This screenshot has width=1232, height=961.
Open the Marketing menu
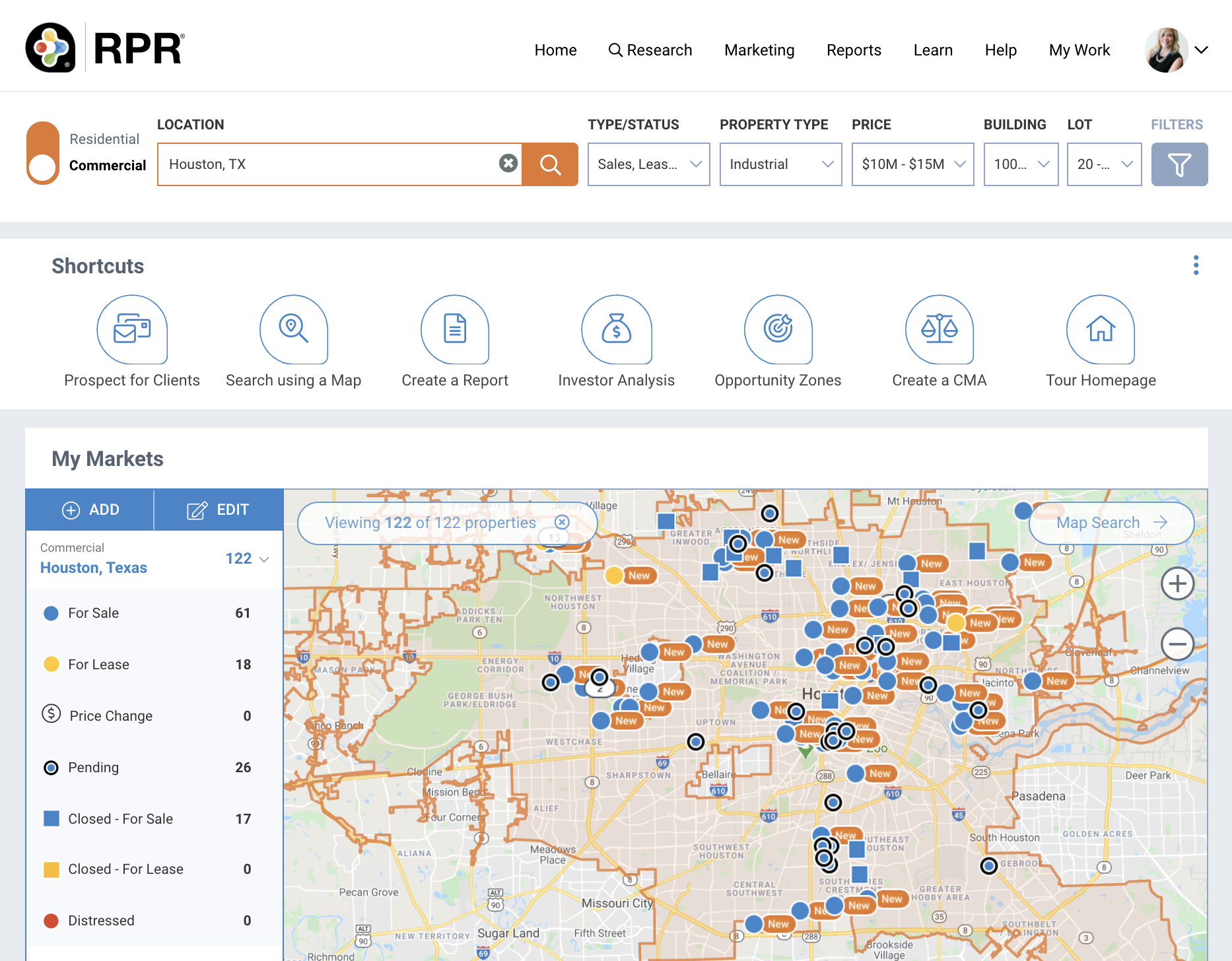coord(759,50)
